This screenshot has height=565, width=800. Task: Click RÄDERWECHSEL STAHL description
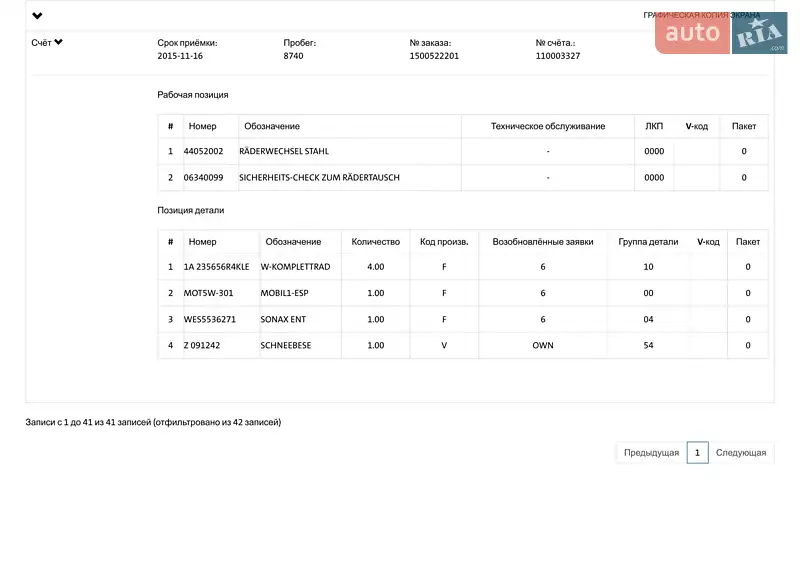[x=284, y=152]
